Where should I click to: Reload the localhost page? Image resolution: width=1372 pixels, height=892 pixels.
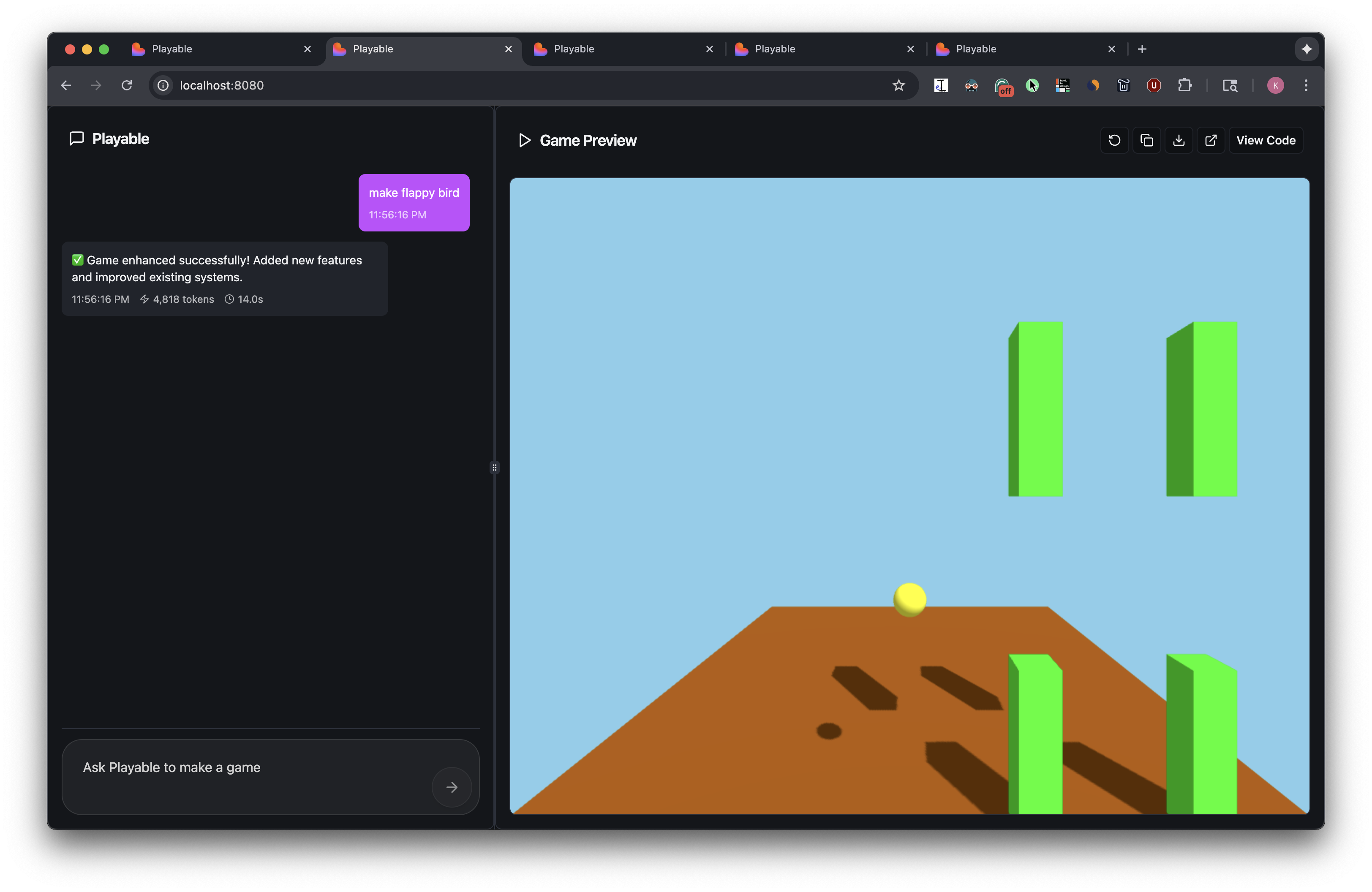pos(127,85)
